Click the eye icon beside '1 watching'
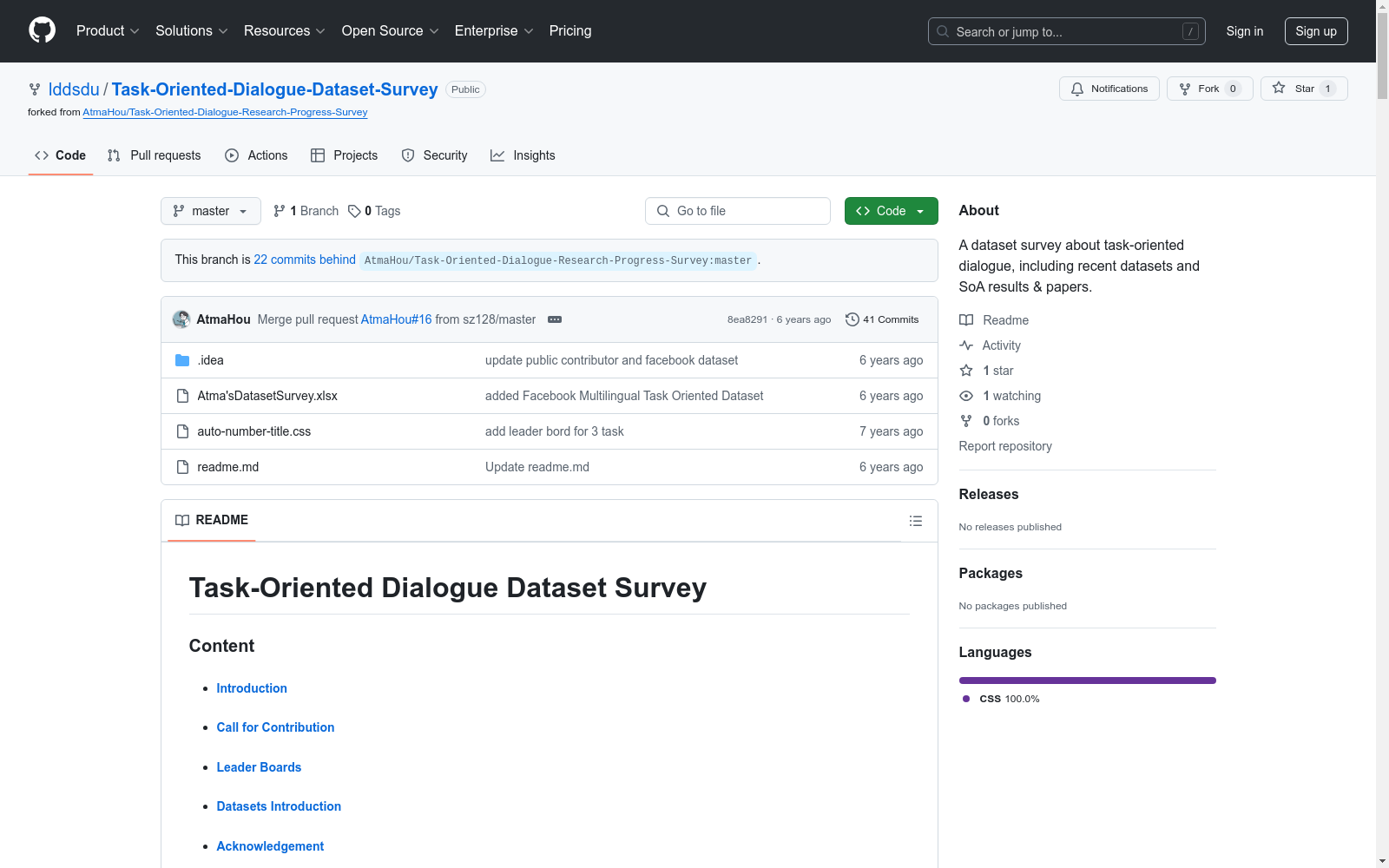The image size is (1389, 868). 966,396
